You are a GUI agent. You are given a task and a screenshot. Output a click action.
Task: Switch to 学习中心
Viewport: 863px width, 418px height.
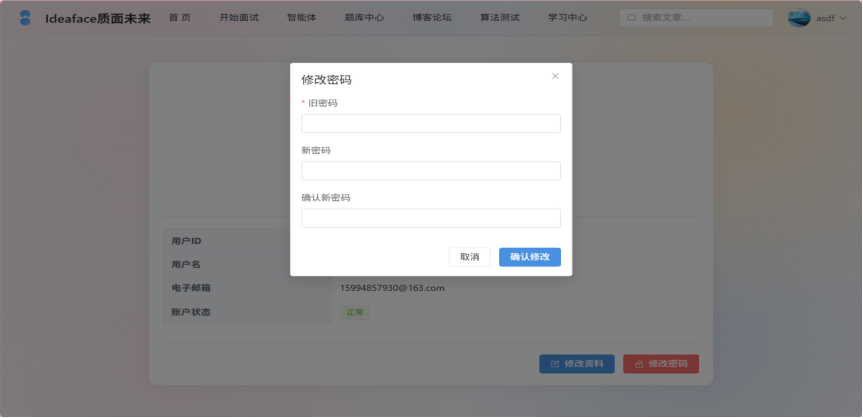(568, 18)
